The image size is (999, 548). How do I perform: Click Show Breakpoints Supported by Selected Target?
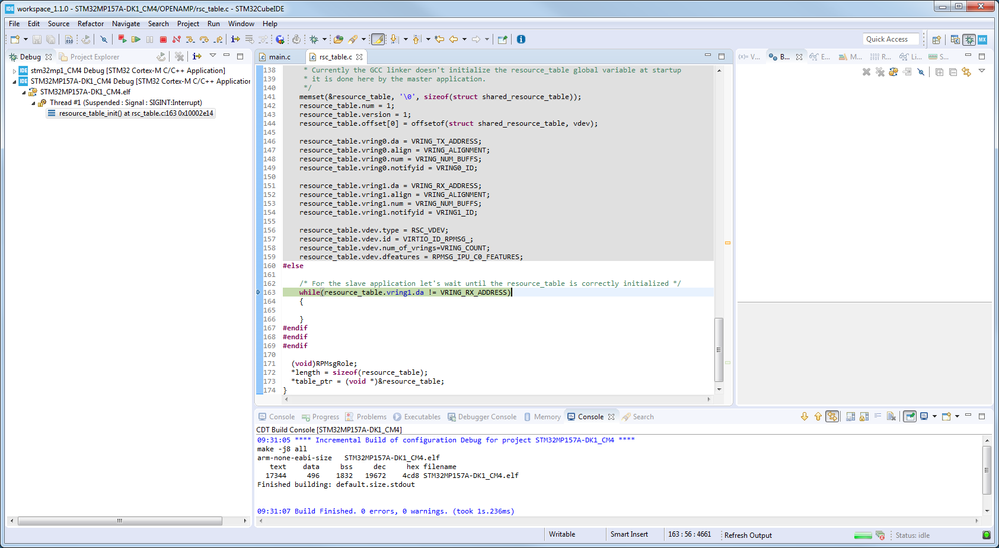point(893,72)
